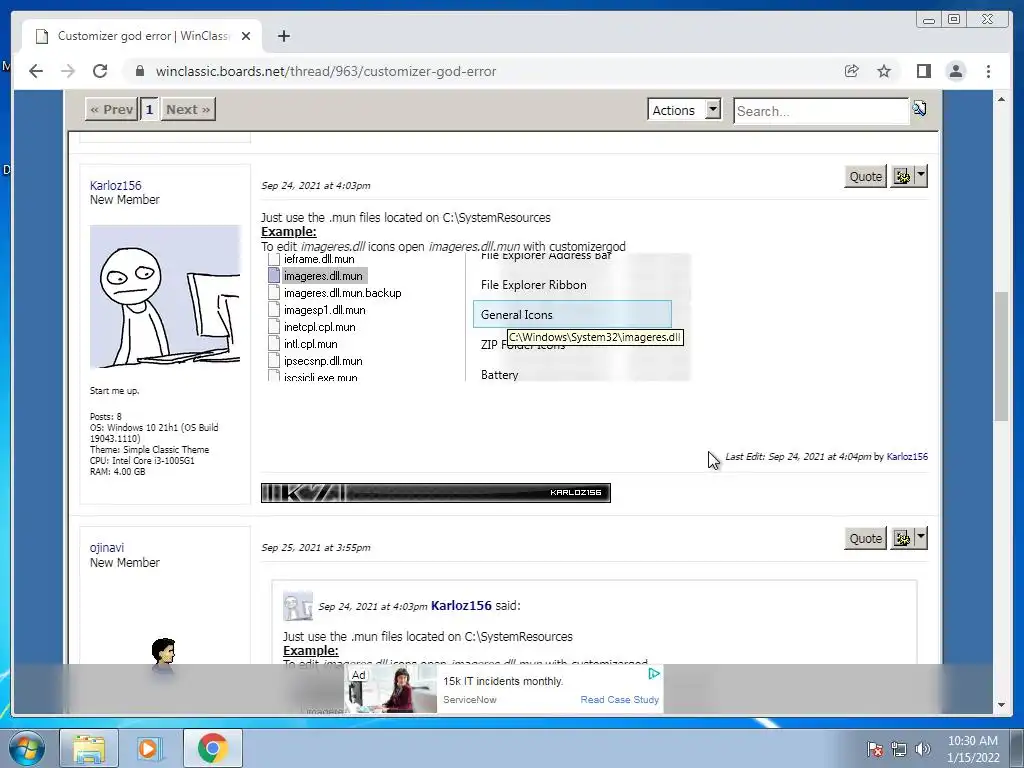Launch Windows Media Player from taskbar
Image resolution: width=1024 pixels, height=768 pixels.
[148, 748]
